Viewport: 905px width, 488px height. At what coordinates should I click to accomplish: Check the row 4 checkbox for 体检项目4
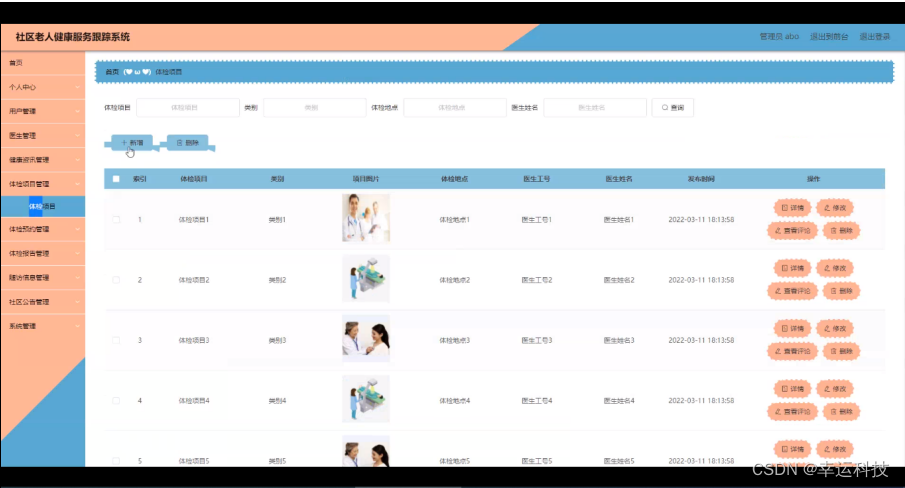[116, 400]
